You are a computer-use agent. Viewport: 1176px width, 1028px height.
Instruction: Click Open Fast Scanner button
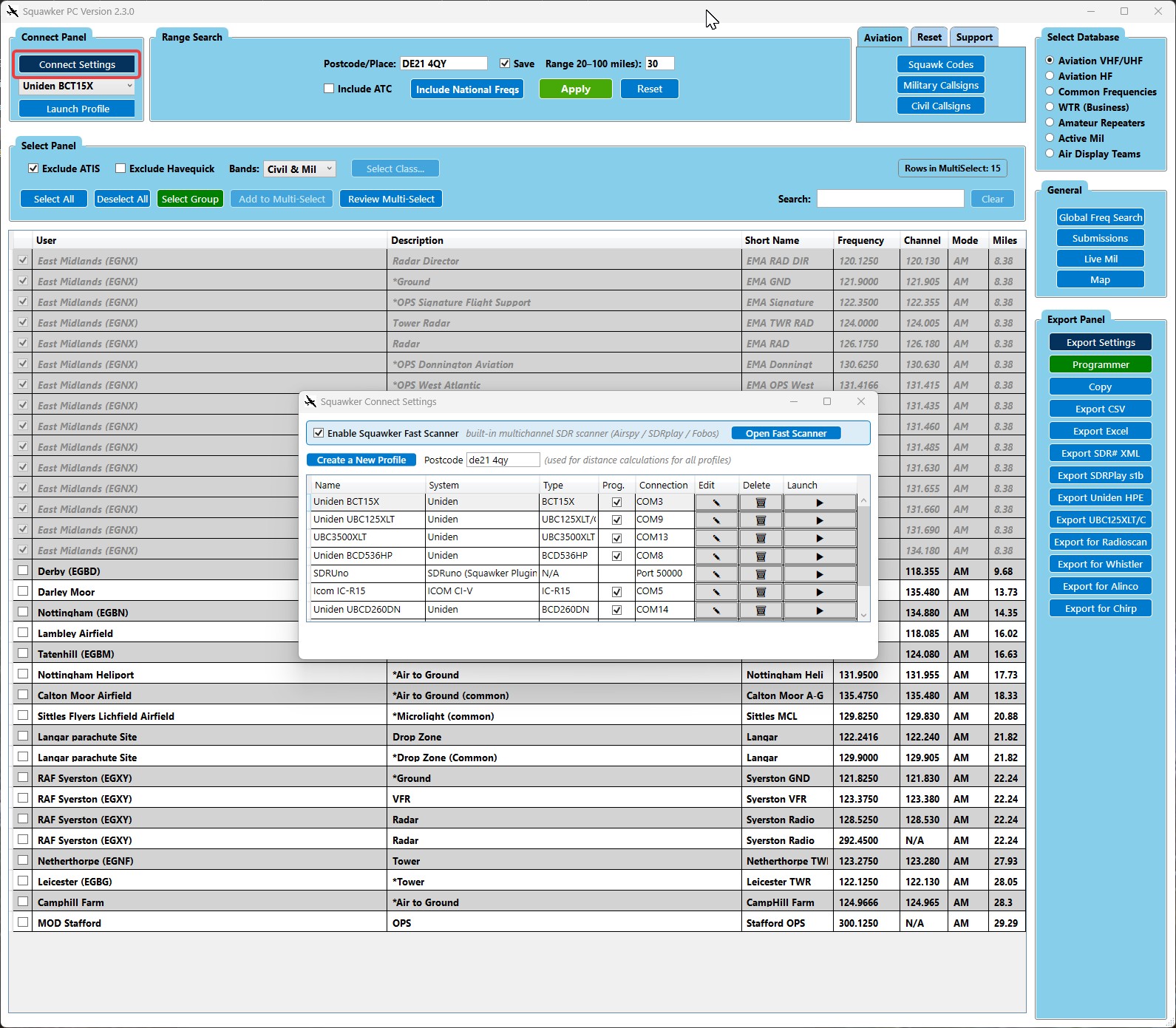(786, 433)
